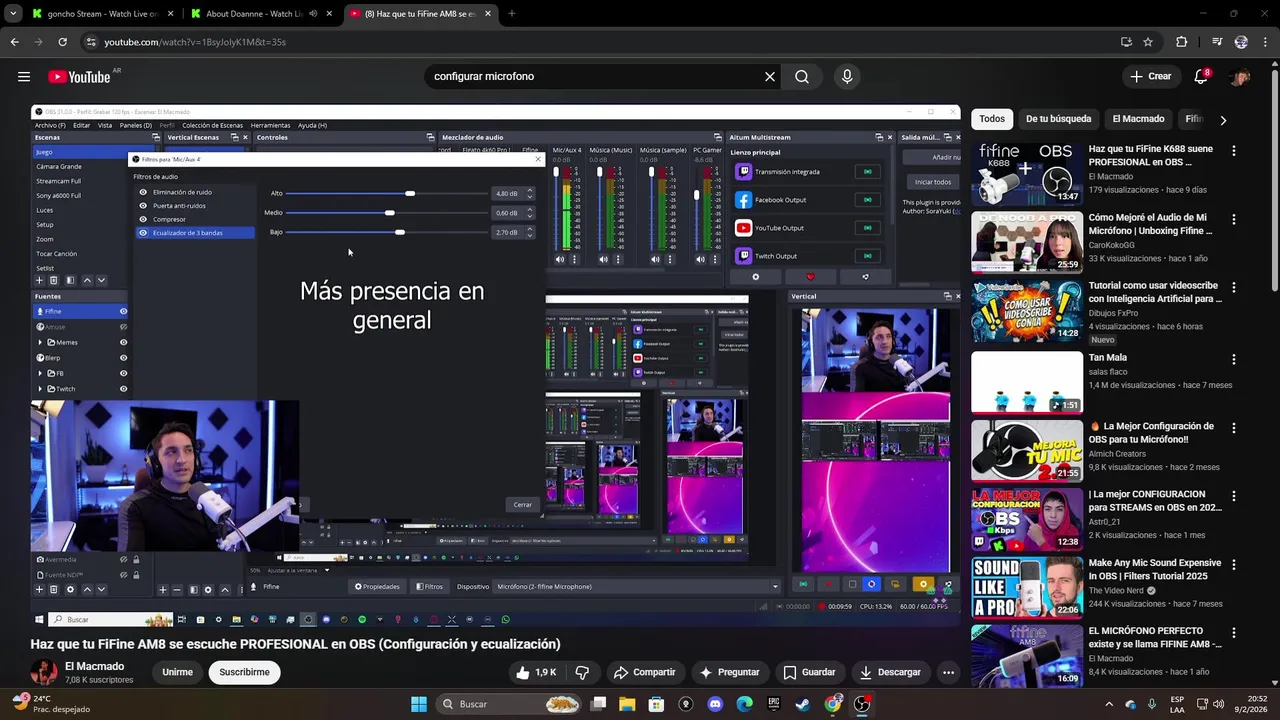This screenshot has height=720, width=1280.
Task: Open options for Make Any Mic video
Action: (x=1233, y=565)
